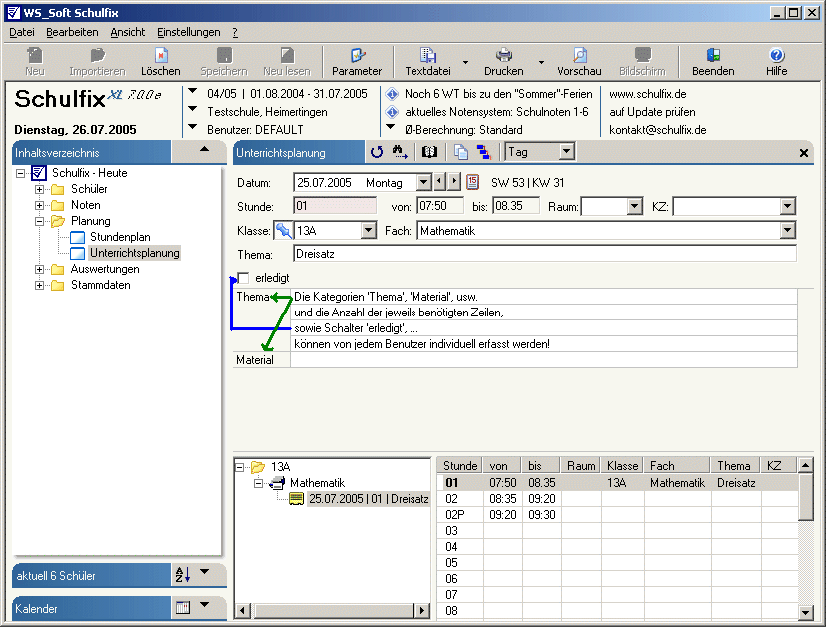
Task: Expand the Auswertungen tree folder
Action: point(40,269)
